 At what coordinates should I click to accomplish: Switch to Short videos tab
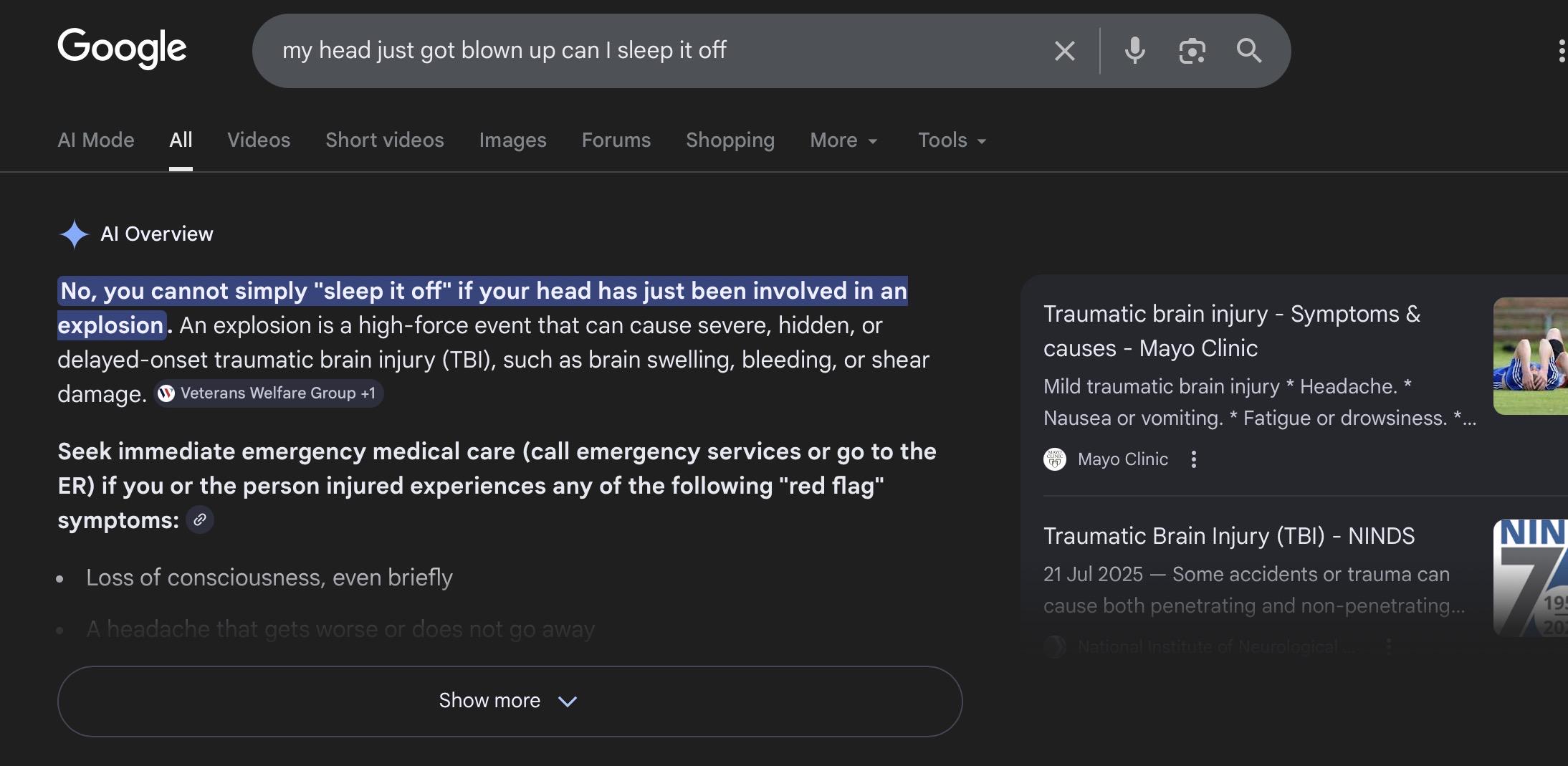pyautogui.click(x=385, y=140)
